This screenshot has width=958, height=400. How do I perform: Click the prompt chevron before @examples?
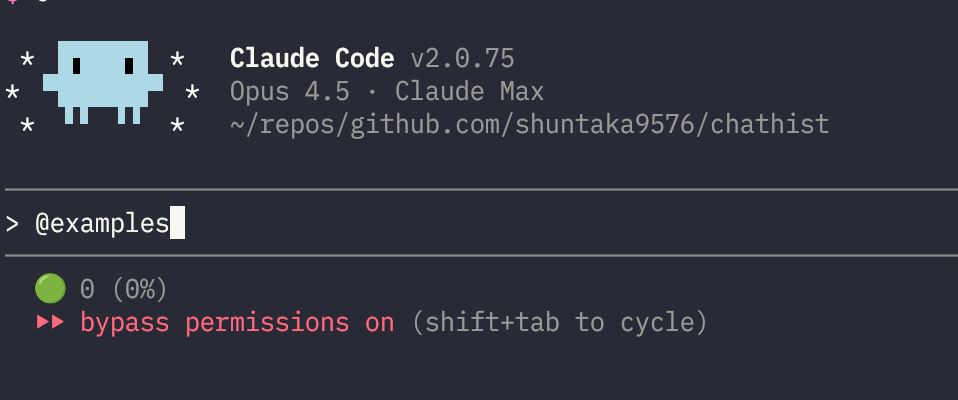12,224
